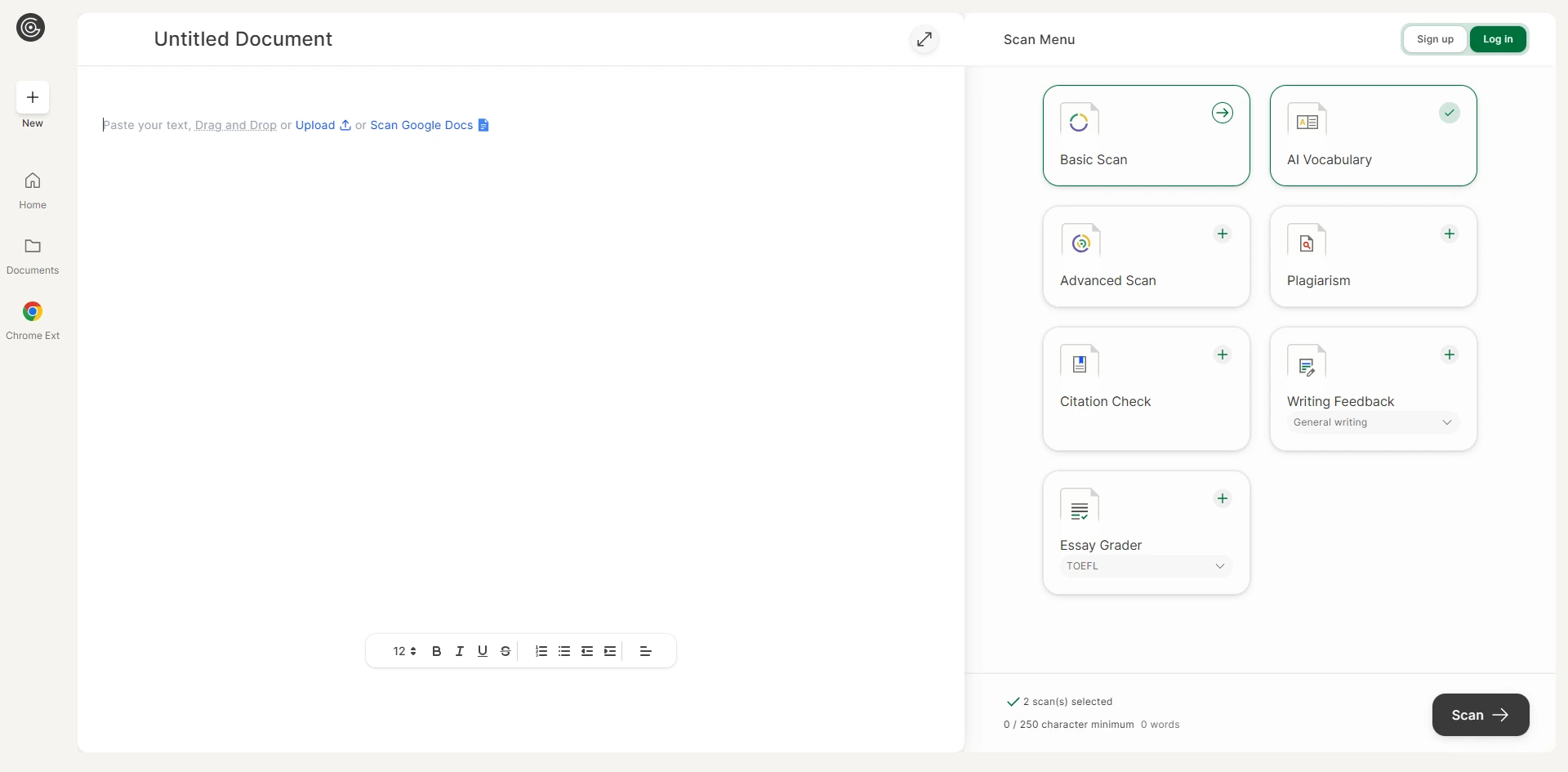The image size is (1568, 772).
Task: Select the AI Vocabulary label
Action: [x=1330, y=160]
